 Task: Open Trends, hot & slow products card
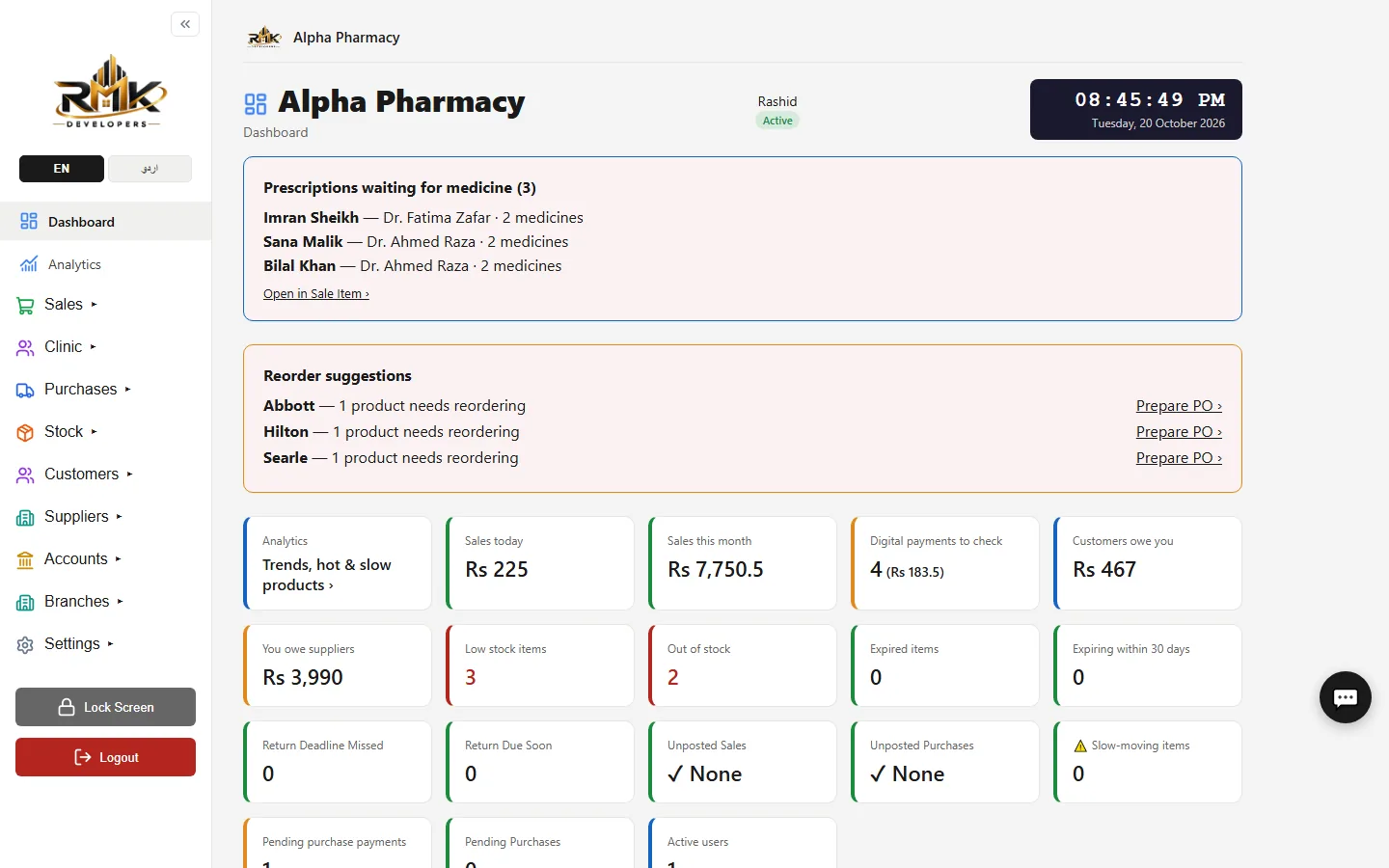pos(338,563)
